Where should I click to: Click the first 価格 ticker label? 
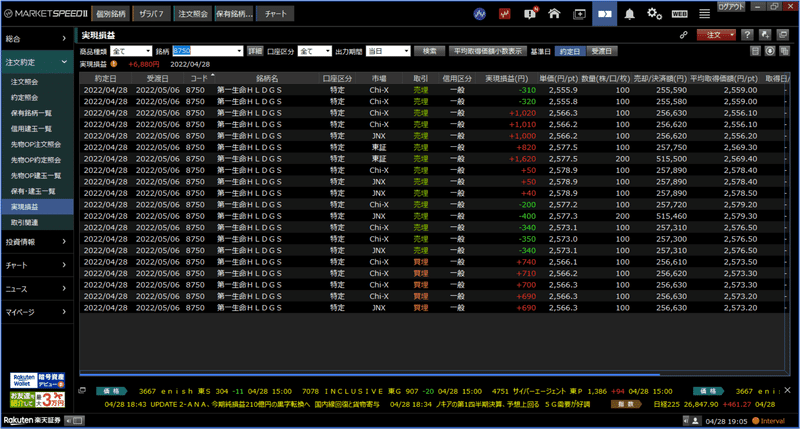111,391
